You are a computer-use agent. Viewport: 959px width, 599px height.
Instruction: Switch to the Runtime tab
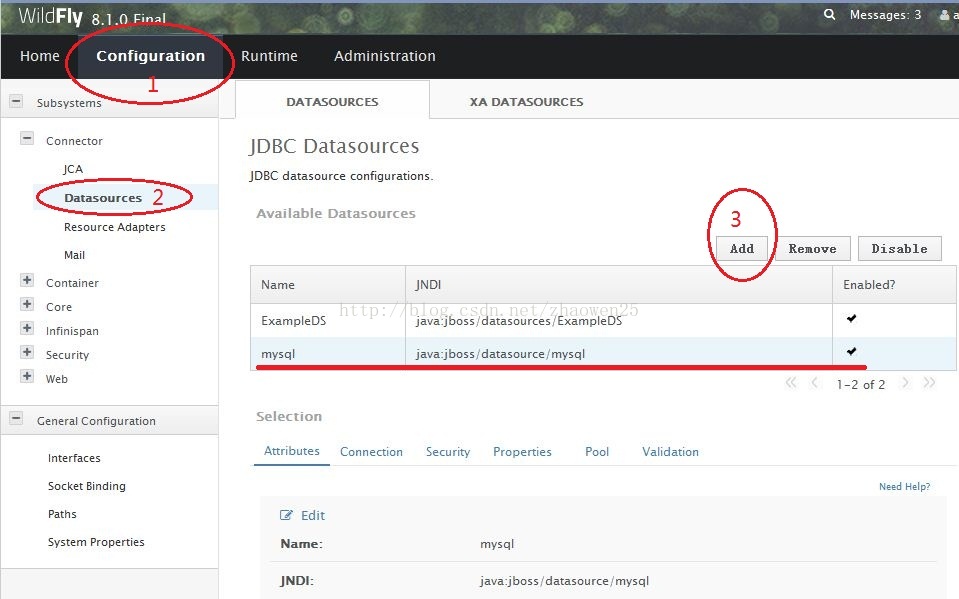pyautogui.click(x=269, y=56)
